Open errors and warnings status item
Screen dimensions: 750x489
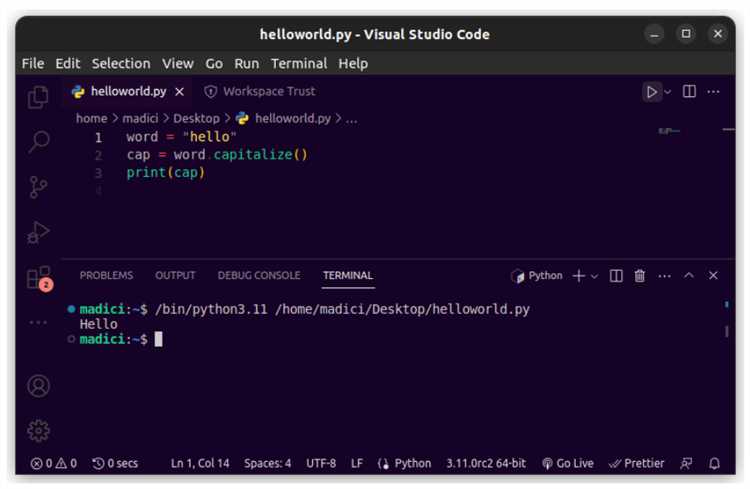click(54, 463)
